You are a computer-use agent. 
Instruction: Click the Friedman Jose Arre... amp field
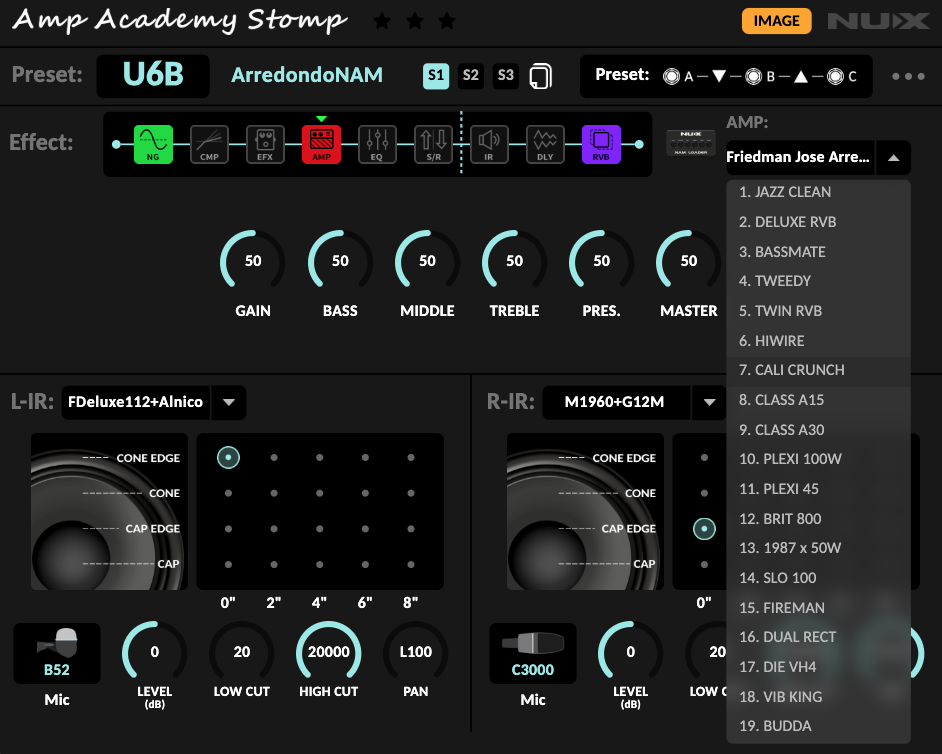(x=800, y=157)
